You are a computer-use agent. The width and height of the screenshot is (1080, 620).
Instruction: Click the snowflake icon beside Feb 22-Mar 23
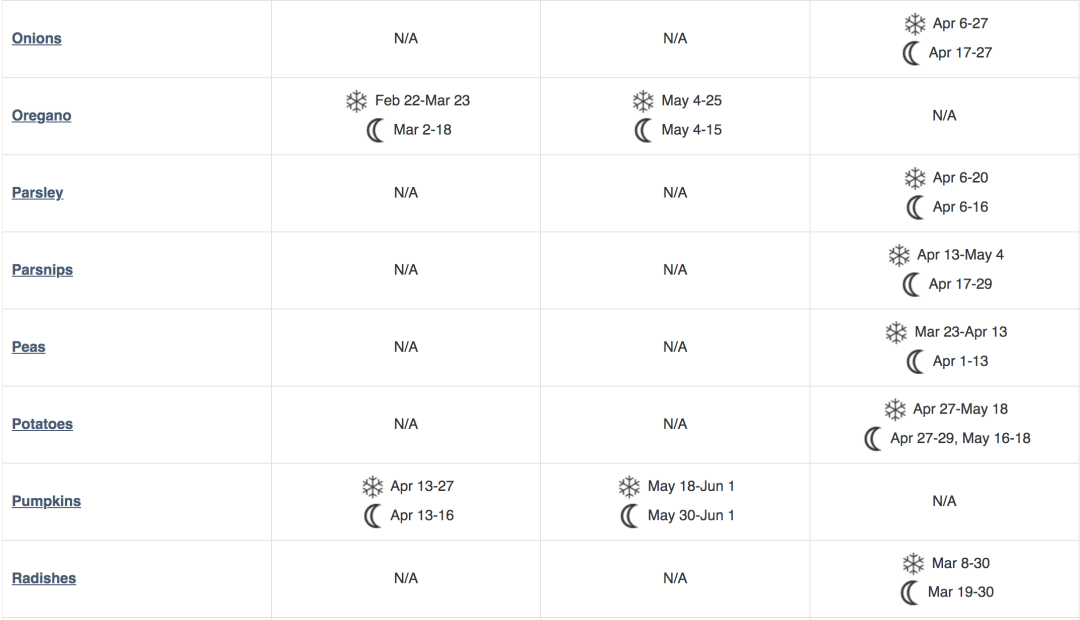click(356, 101)
